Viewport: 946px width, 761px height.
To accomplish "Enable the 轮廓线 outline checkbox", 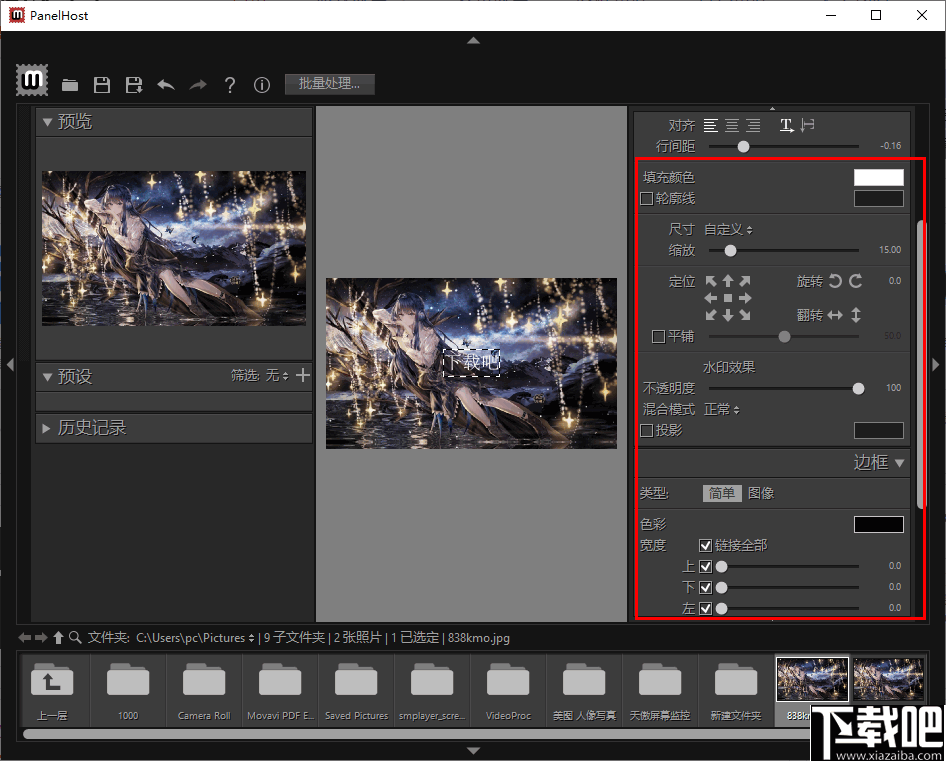I will coord(645,198).
